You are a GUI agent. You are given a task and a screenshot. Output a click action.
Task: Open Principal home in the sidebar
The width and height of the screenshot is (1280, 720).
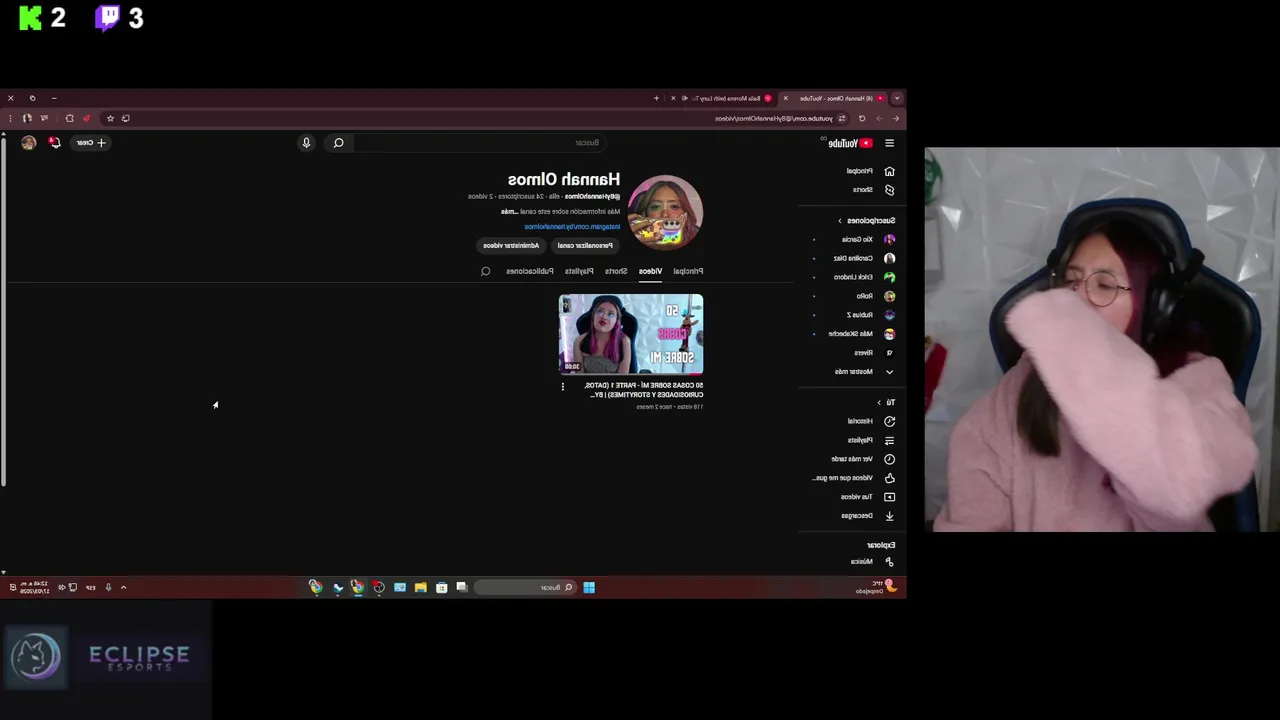(x=870, y=171)
